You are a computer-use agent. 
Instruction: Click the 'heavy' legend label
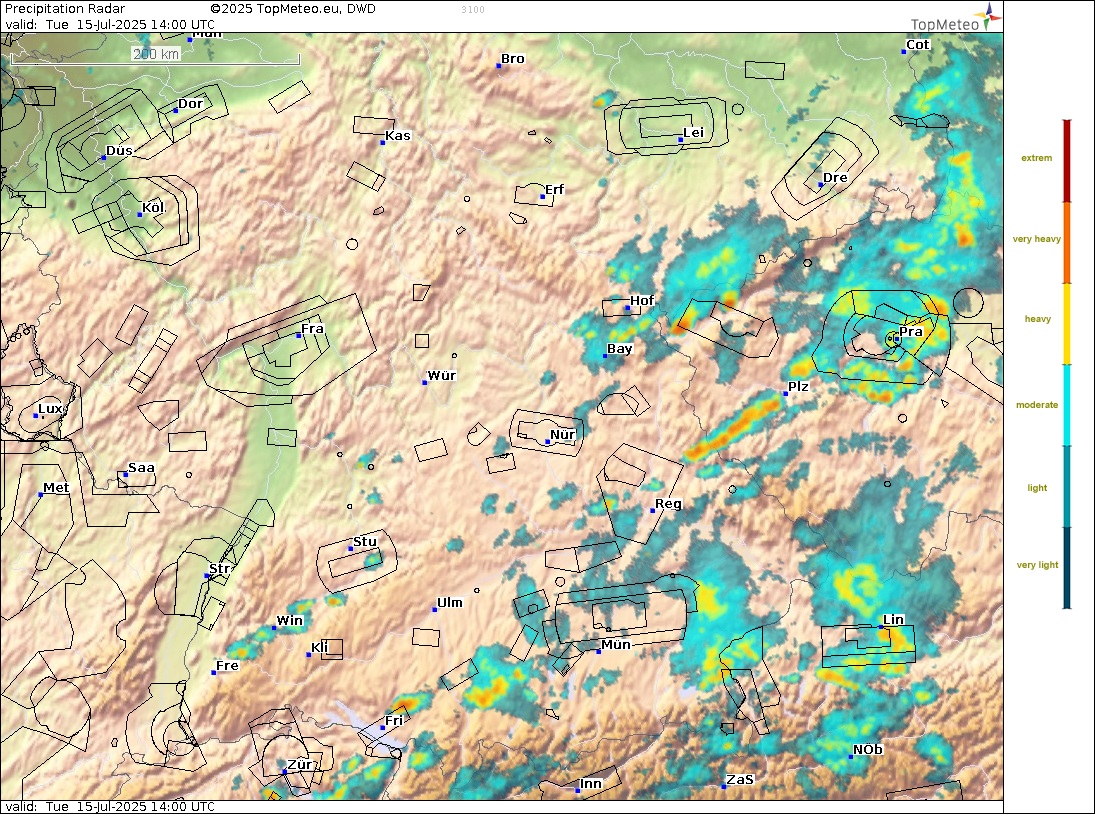(x=1038, y=318)
